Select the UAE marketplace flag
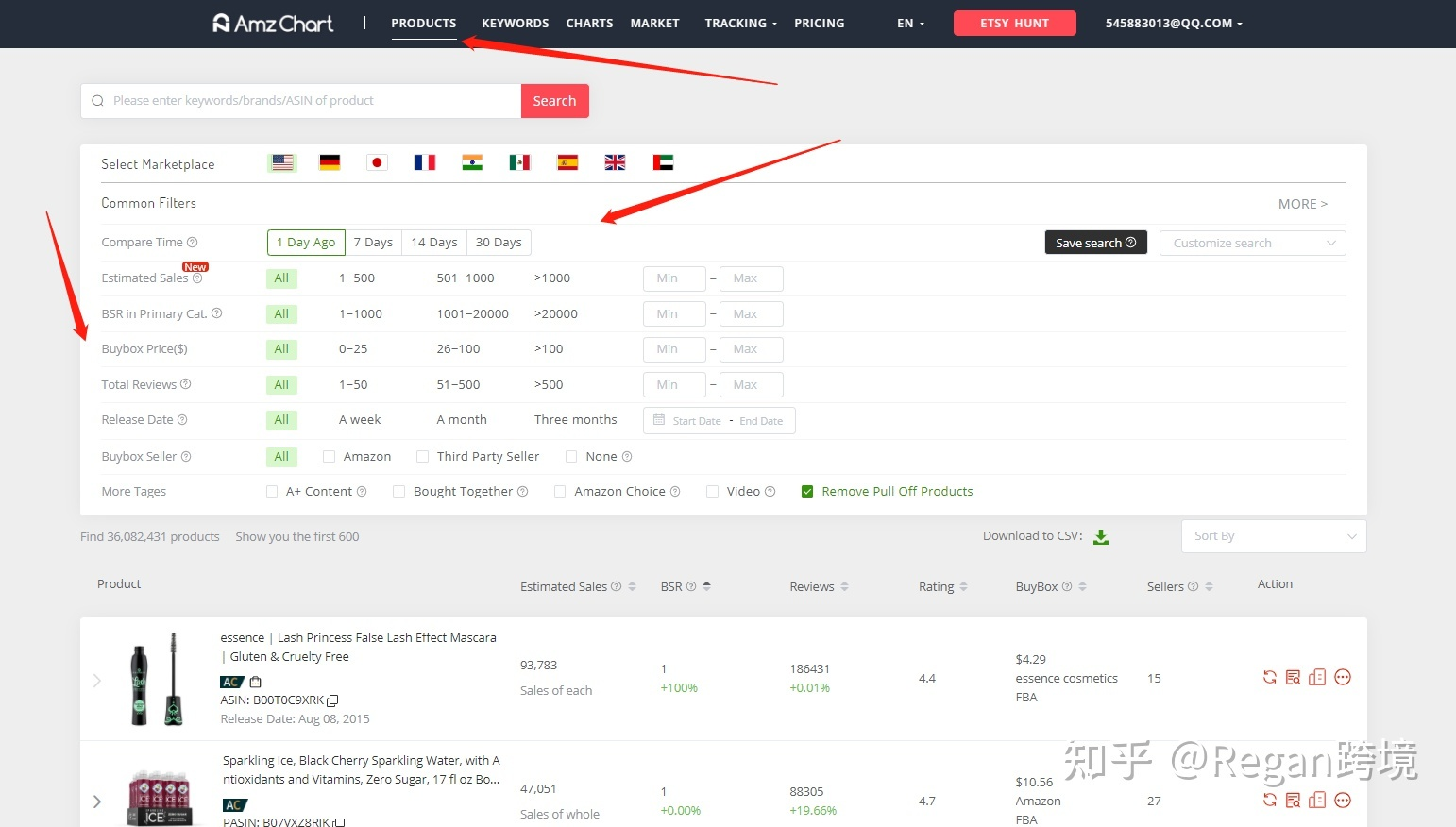Viewport: 1456px width, 827px height. (x=663, y=162)
